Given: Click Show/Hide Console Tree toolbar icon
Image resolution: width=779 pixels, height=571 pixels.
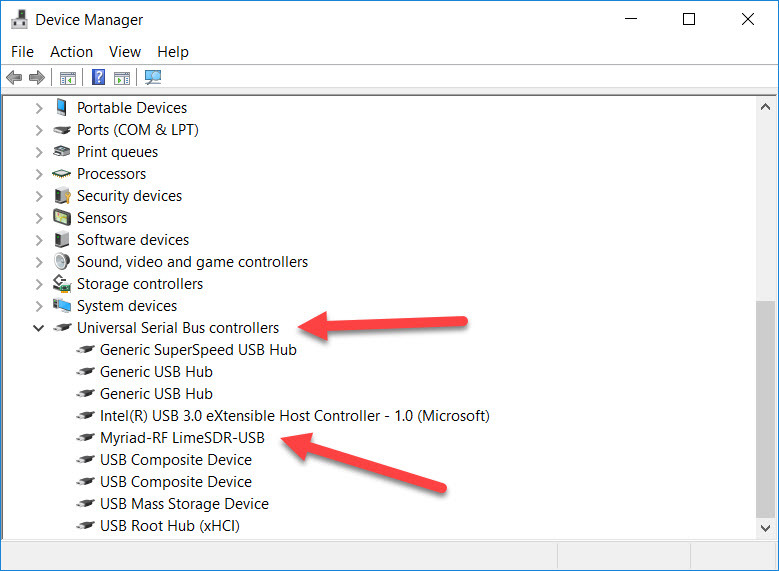Looking at the screenshot, I should pos(68,77).
